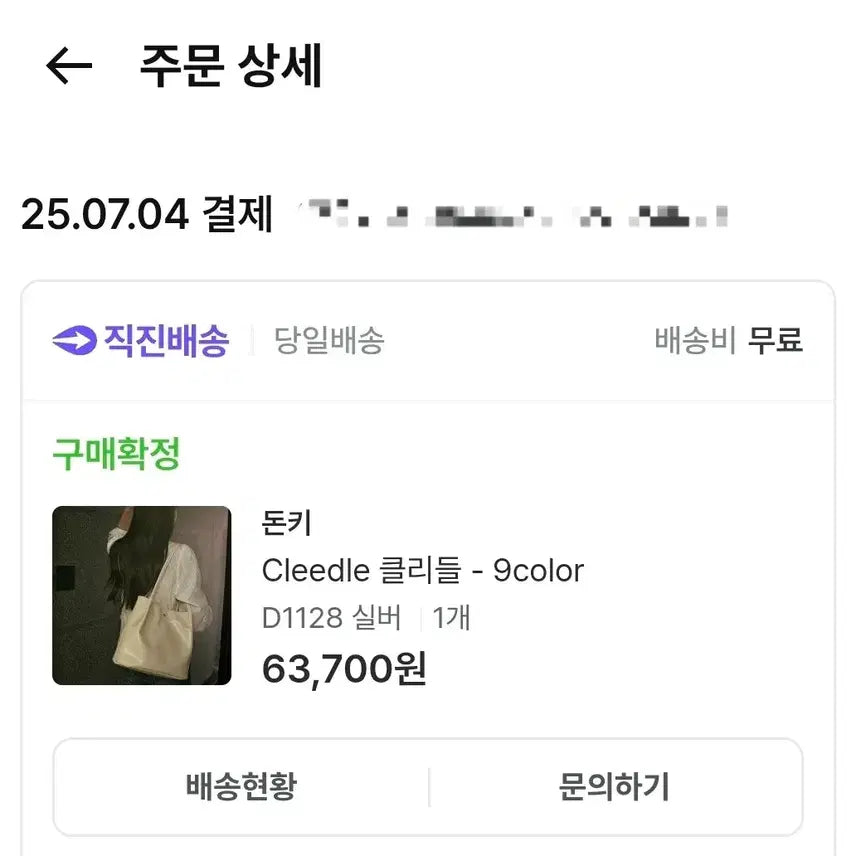Screen dimensions: 856x856
Task: Click the divider between 배송현황 and 문의하기
Action: click(x=429, y=787)
